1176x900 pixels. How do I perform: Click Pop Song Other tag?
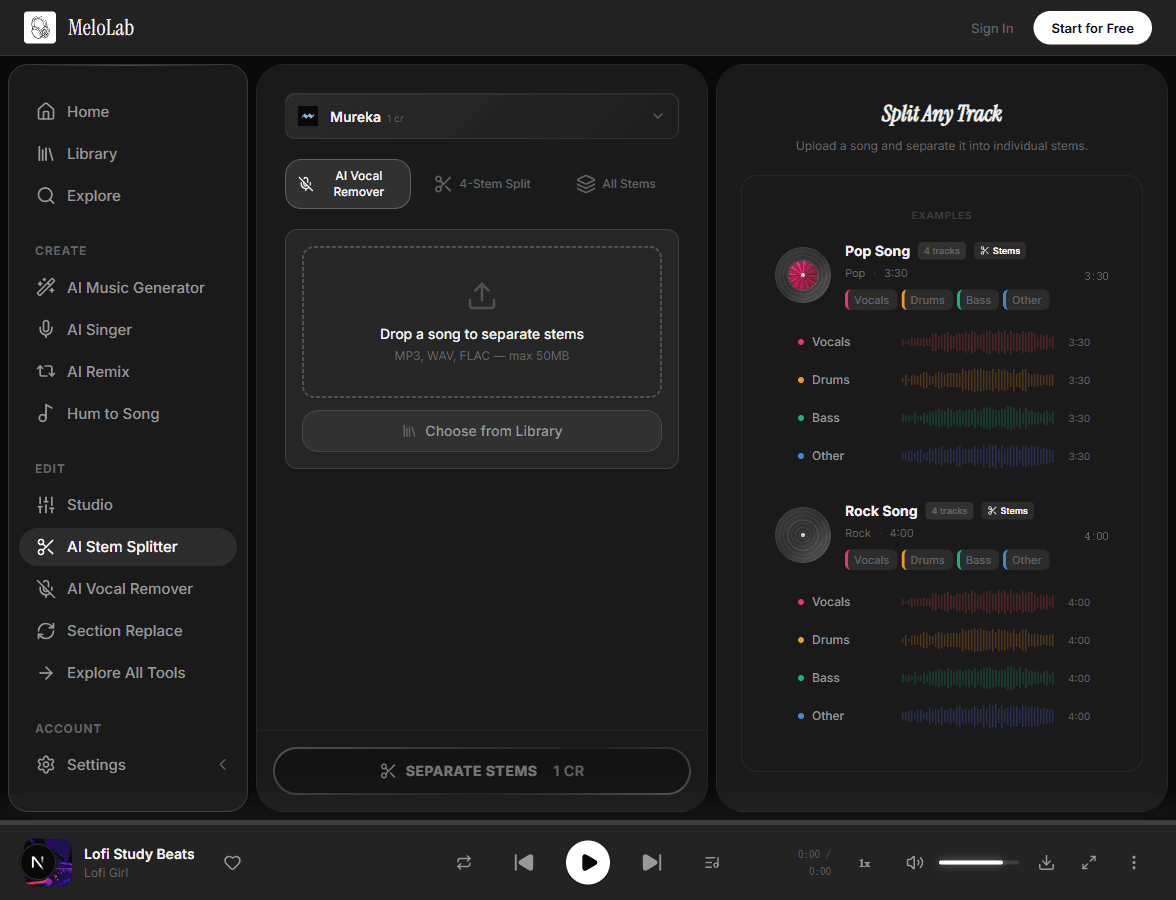1026,300
